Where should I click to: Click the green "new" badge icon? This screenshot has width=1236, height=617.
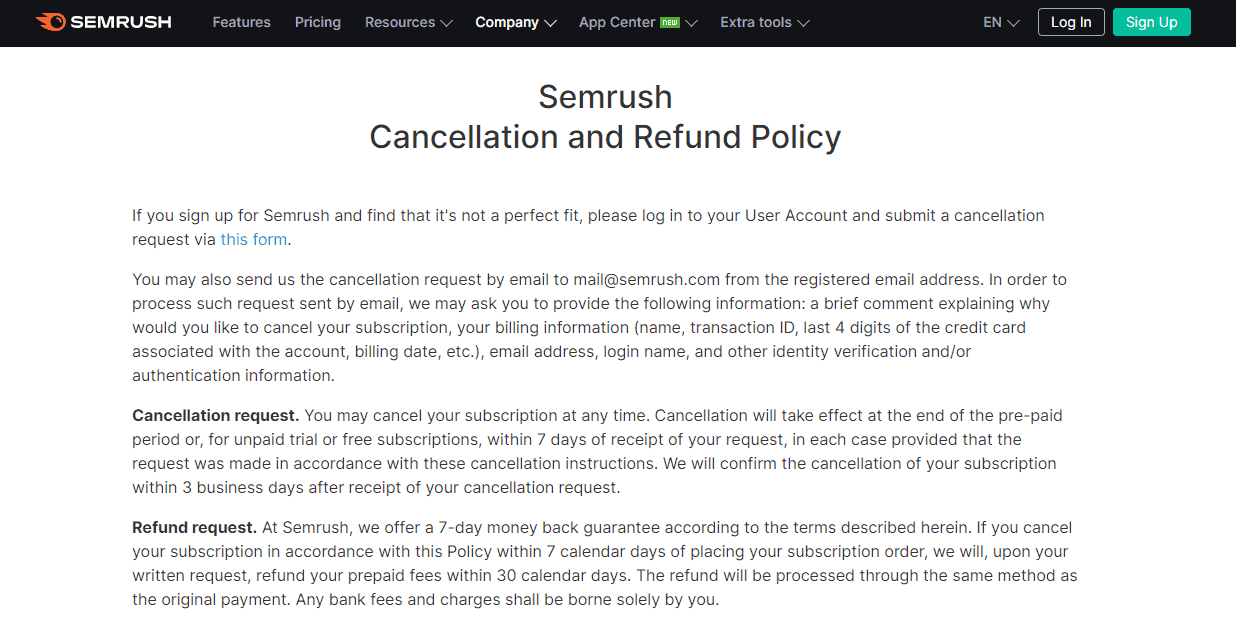pyautogui.click(x=670, y=22)
